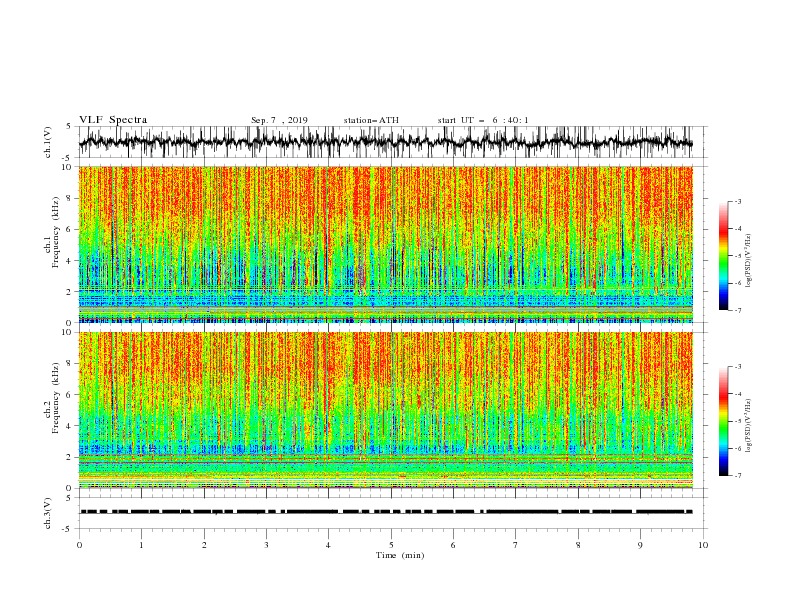Click time axis tick label "7"
This screenshot has width=792, height=612.
point(516,545)
